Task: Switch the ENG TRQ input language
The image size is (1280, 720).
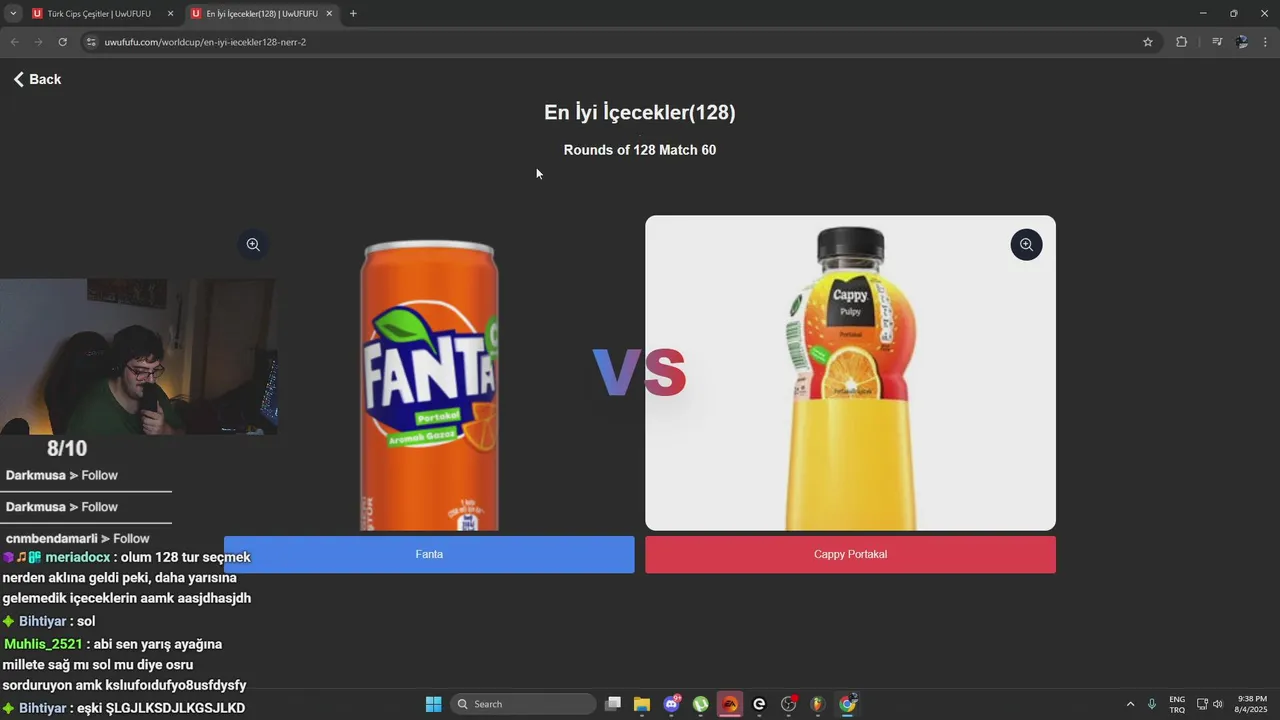Action: [1177, 704]
